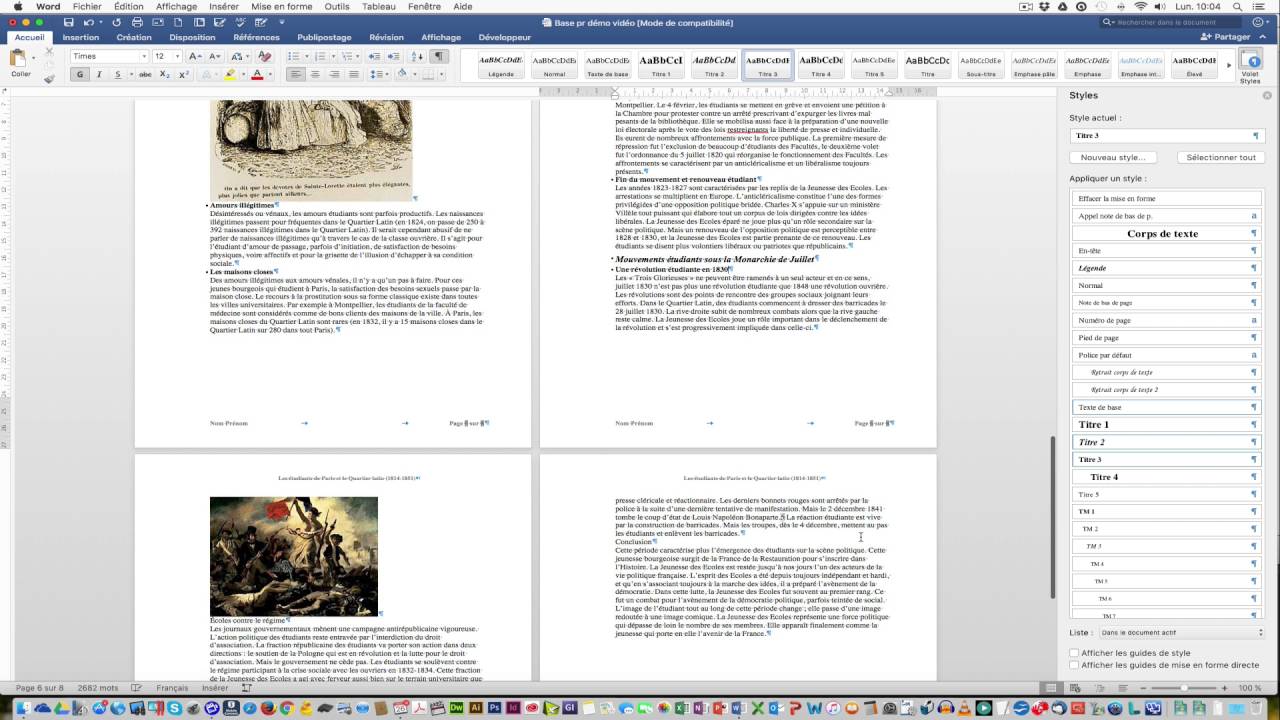The height and width of the screenshot is (720, 1280).
Task: Click the undo arrow in the title bar
Action: tap(90, 22)
